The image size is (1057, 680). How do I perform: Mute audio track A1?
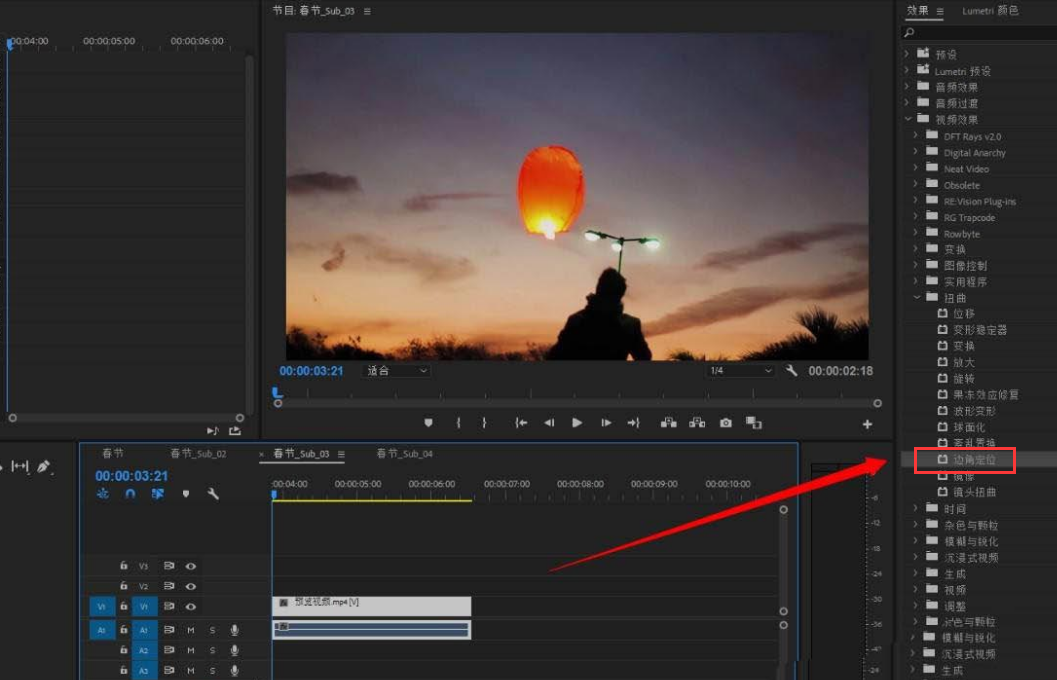(x=190, y=630)
